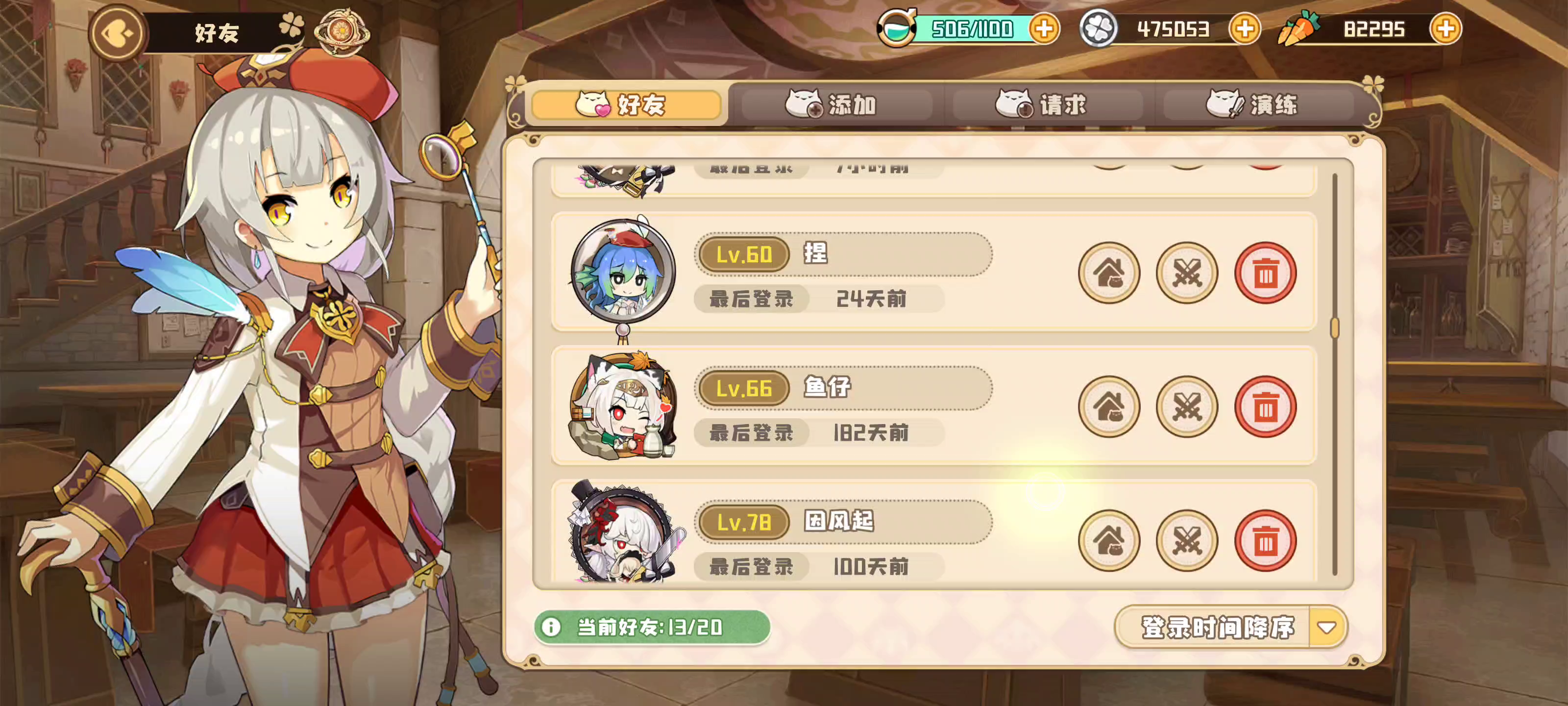Go back using the heart arrow button
The image size is (1568, 706).
[117, 33]
